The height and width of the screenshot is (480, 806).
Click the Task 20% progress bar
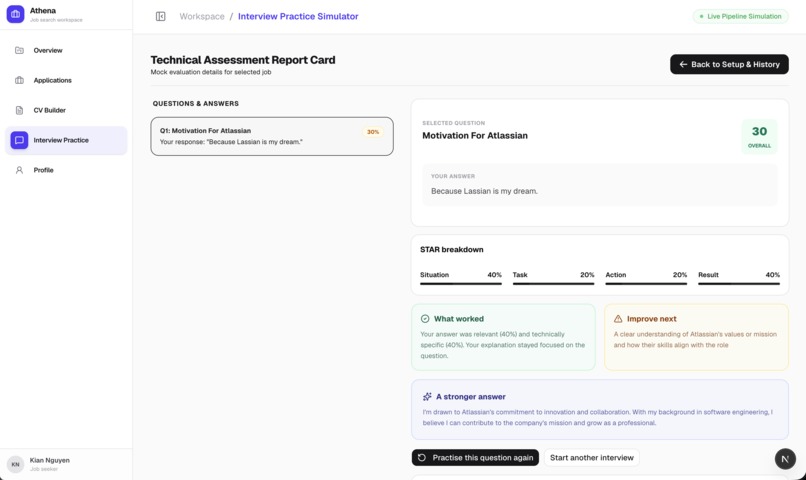point(553,283)
